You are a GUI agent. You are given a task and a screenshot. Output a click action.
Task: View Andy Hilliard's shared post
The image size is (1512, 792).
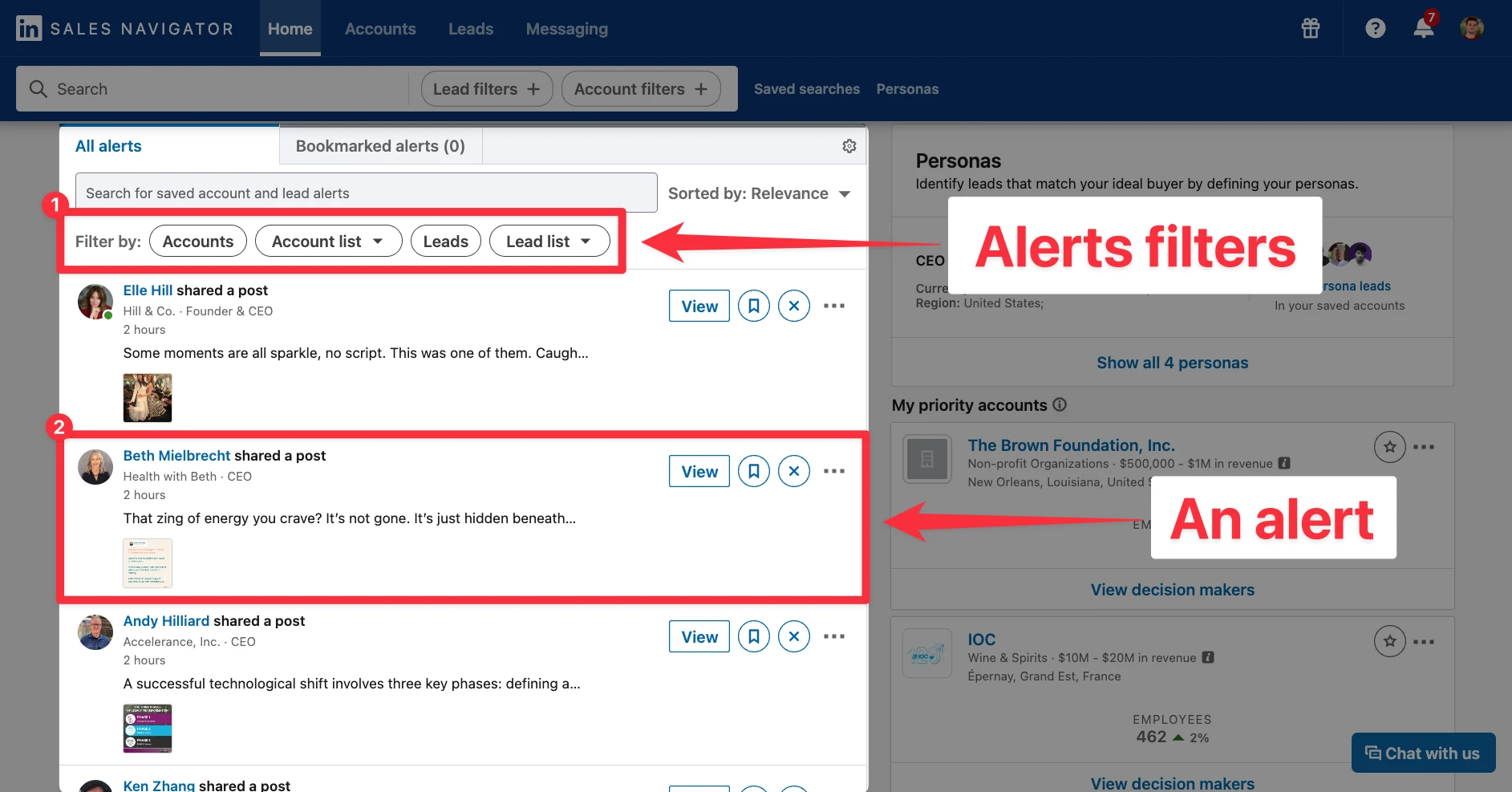pos(699,636)
